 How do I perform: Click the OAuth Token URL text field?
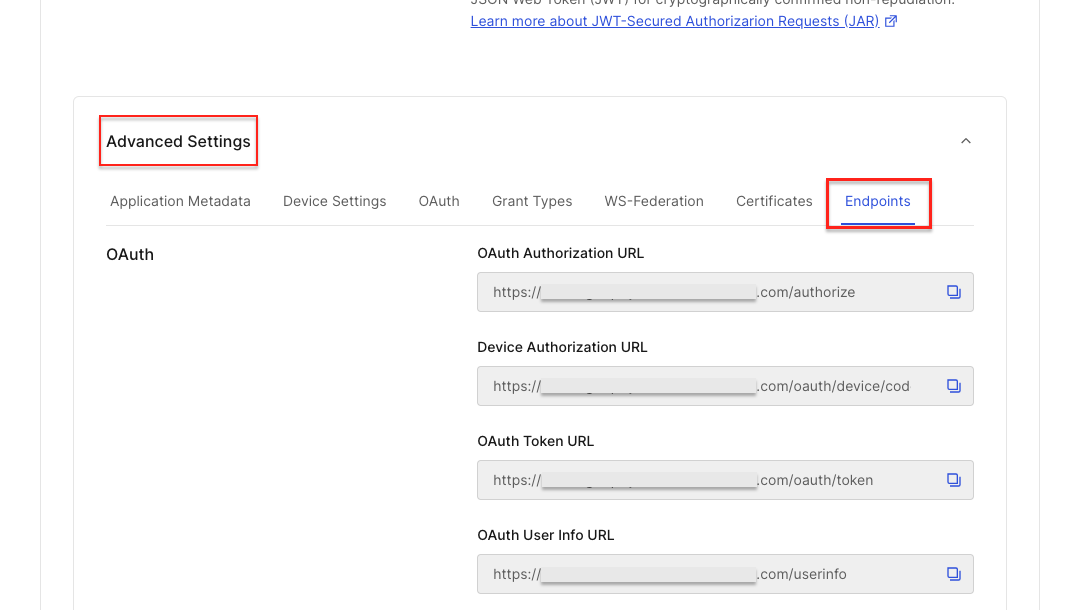[700, 480]
